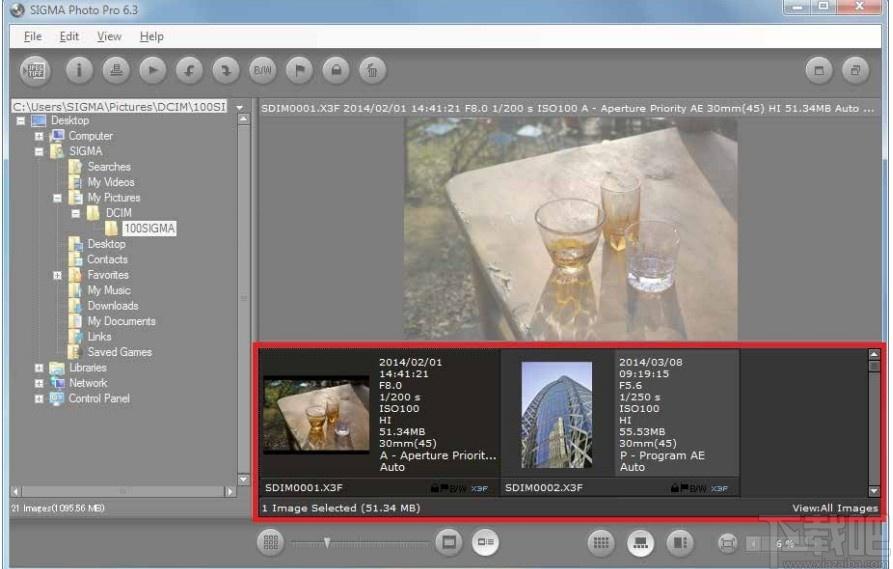
Task: Click the lock status icon on SDIM0001.X3F
Action: (x=435, y=488)
